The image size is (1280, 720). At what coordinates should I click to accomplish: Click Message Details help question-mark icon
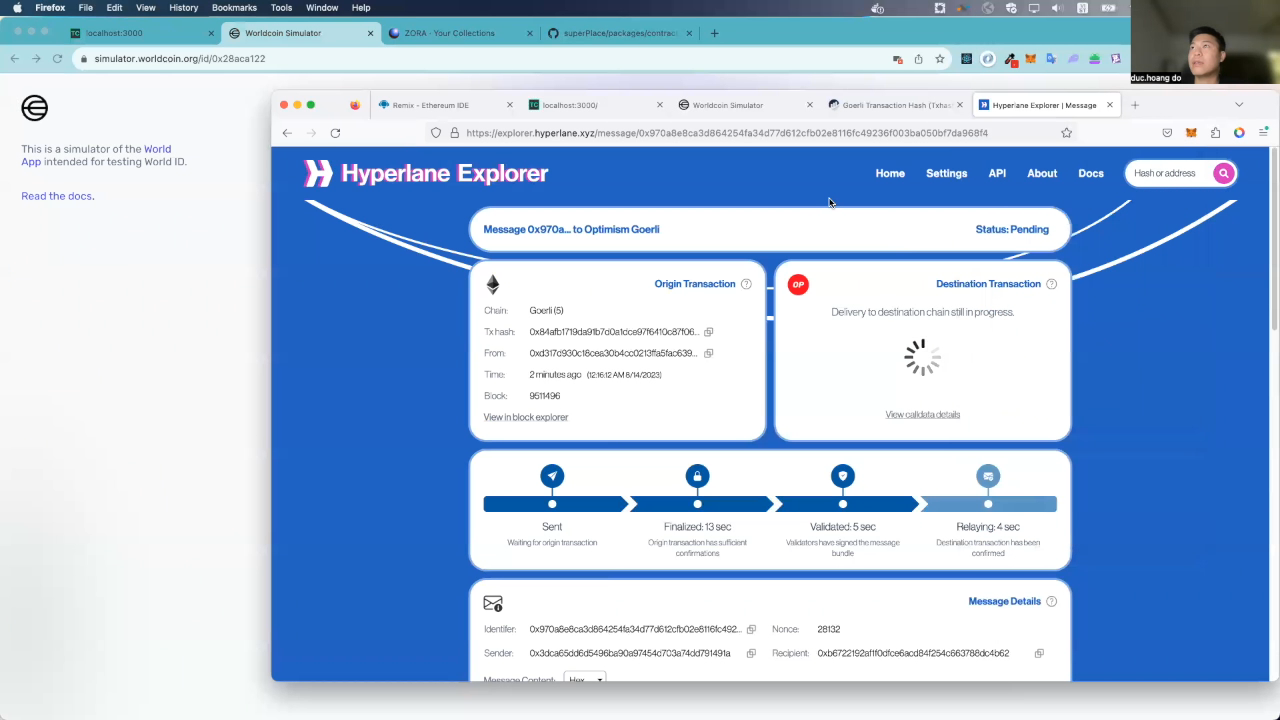pyautogui.click(x=1051, y=601)
